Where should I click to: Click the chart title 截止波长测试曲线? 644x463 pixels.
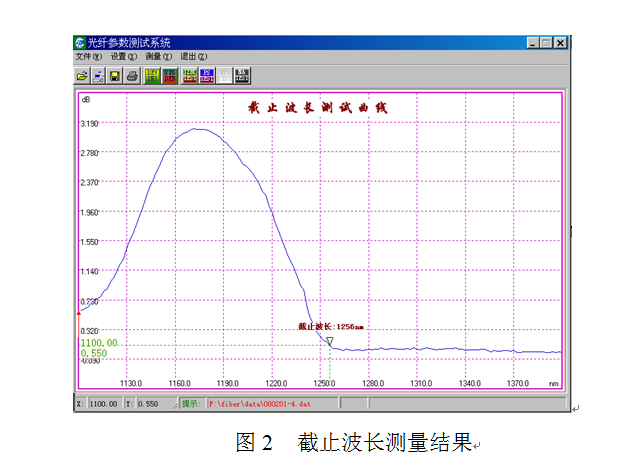(317, 108)
